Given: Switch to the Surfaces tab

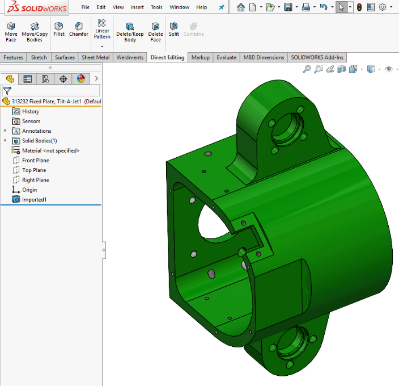Looking at the screenshot, I should pyautogui.click(x=65, y=57).
